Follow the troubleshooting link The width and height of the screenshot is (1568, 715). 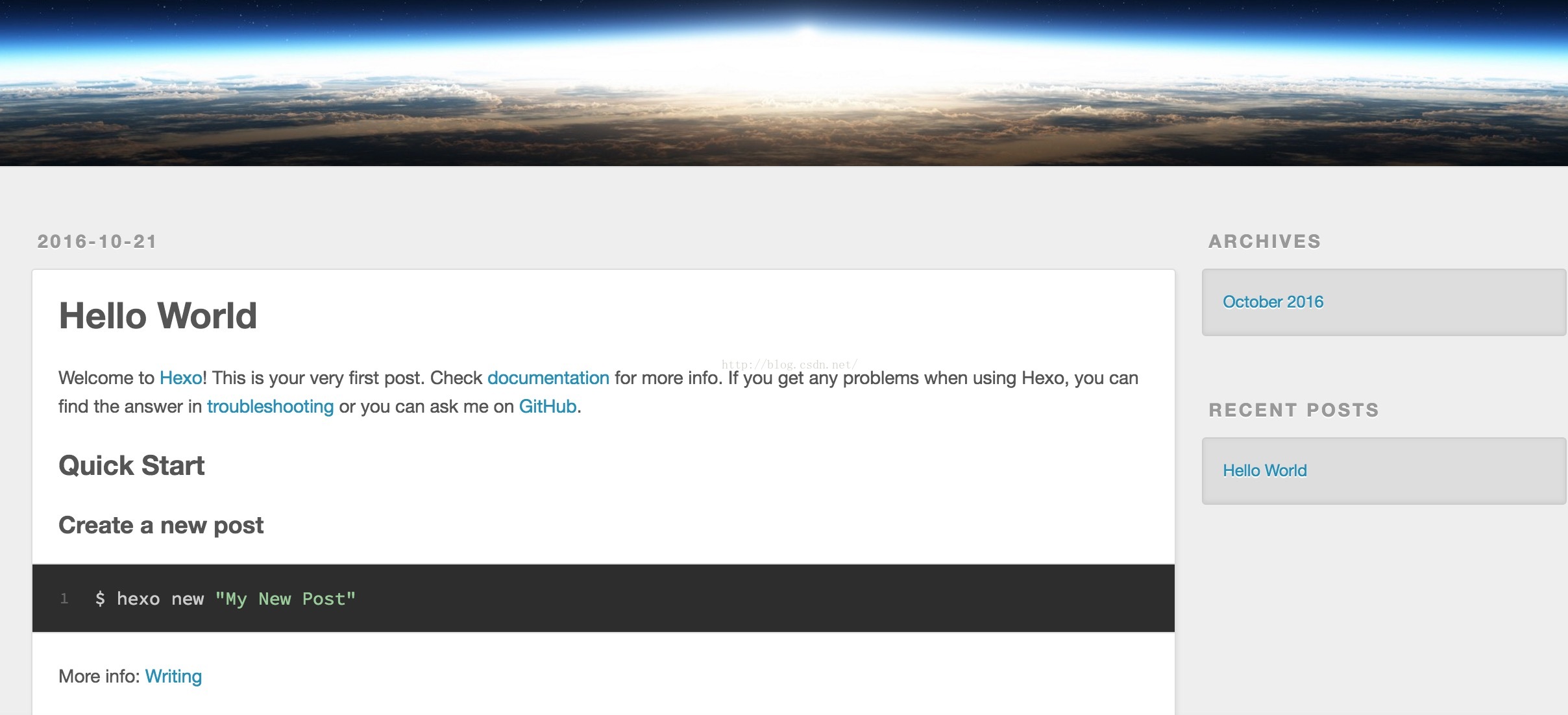[270, 406]
